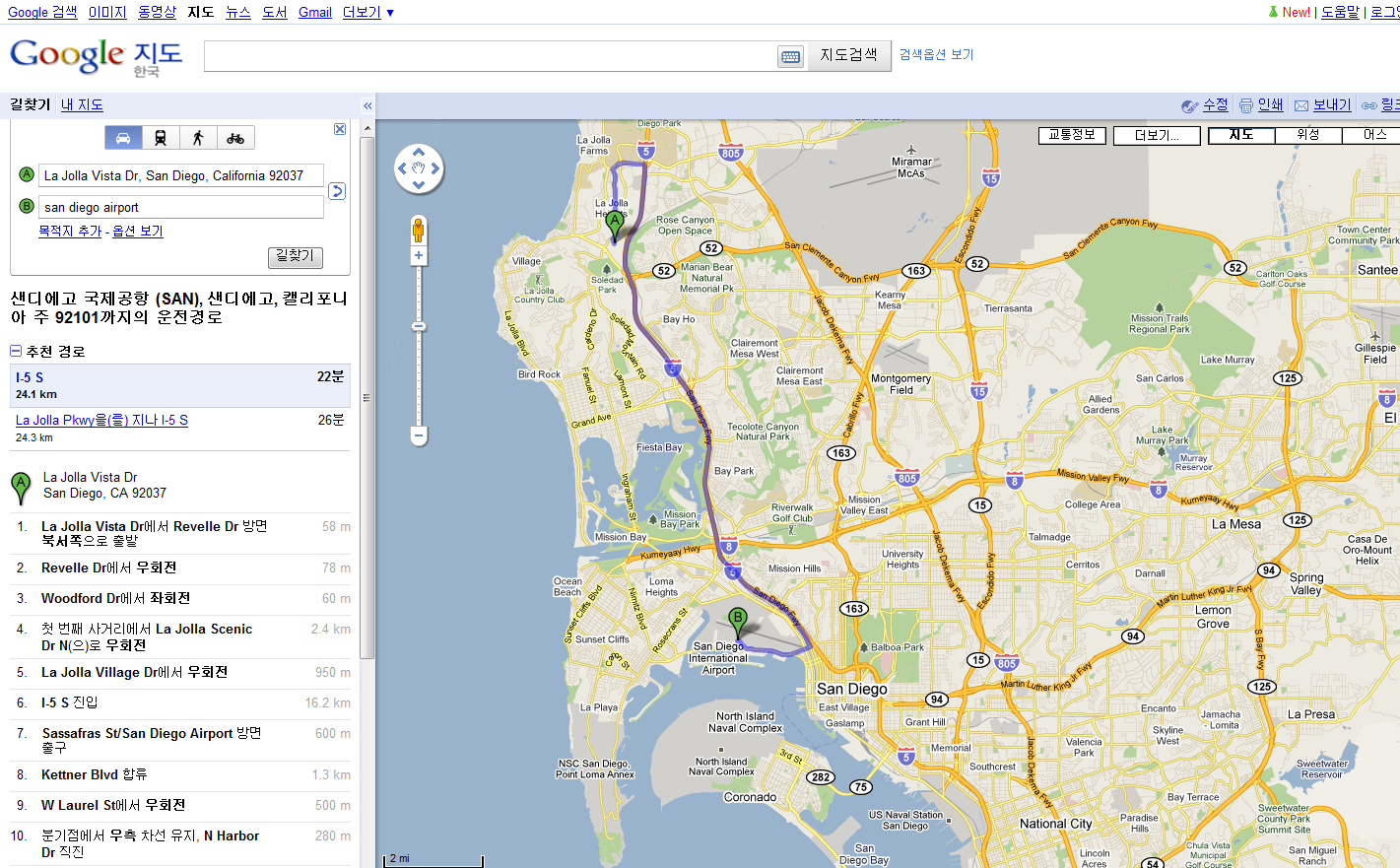Select the bicycling travel mode icon
The height and width of the screenshot is (868, 1400).
(235, 138)
